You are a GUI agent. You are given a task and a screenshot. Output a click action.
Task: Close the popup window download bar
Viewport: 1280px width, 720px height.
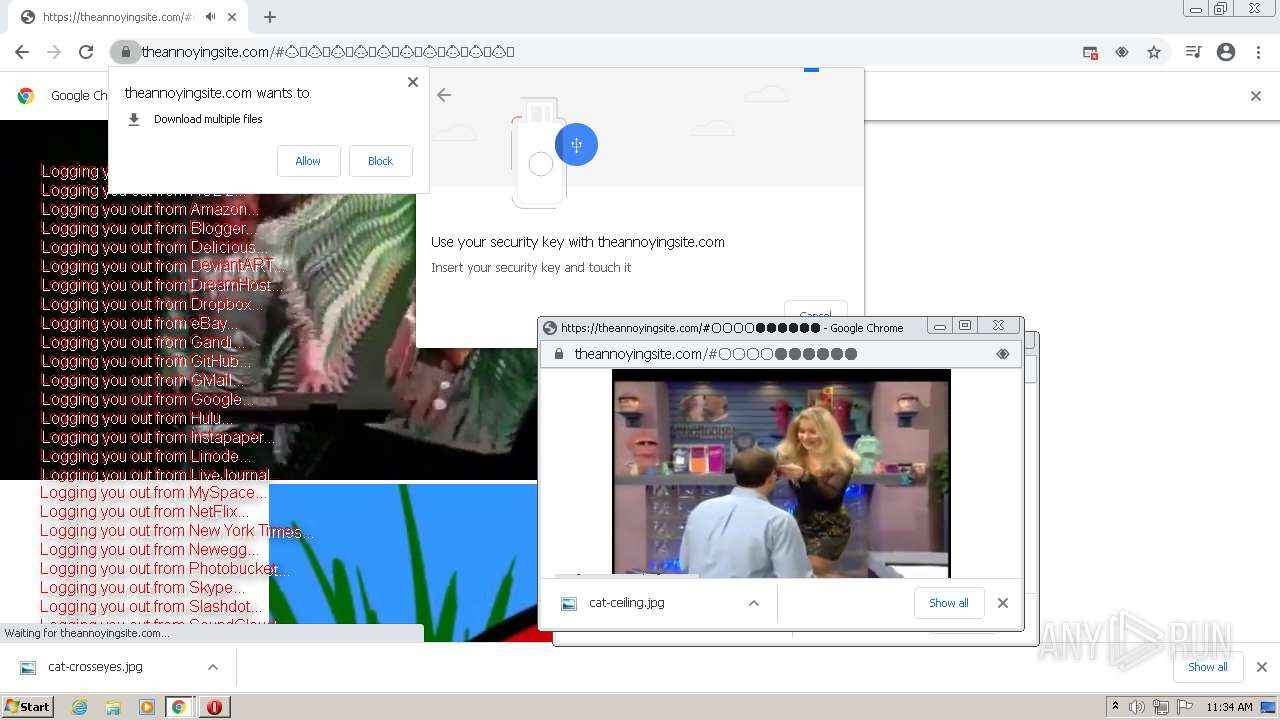(x=1003, y=603)
